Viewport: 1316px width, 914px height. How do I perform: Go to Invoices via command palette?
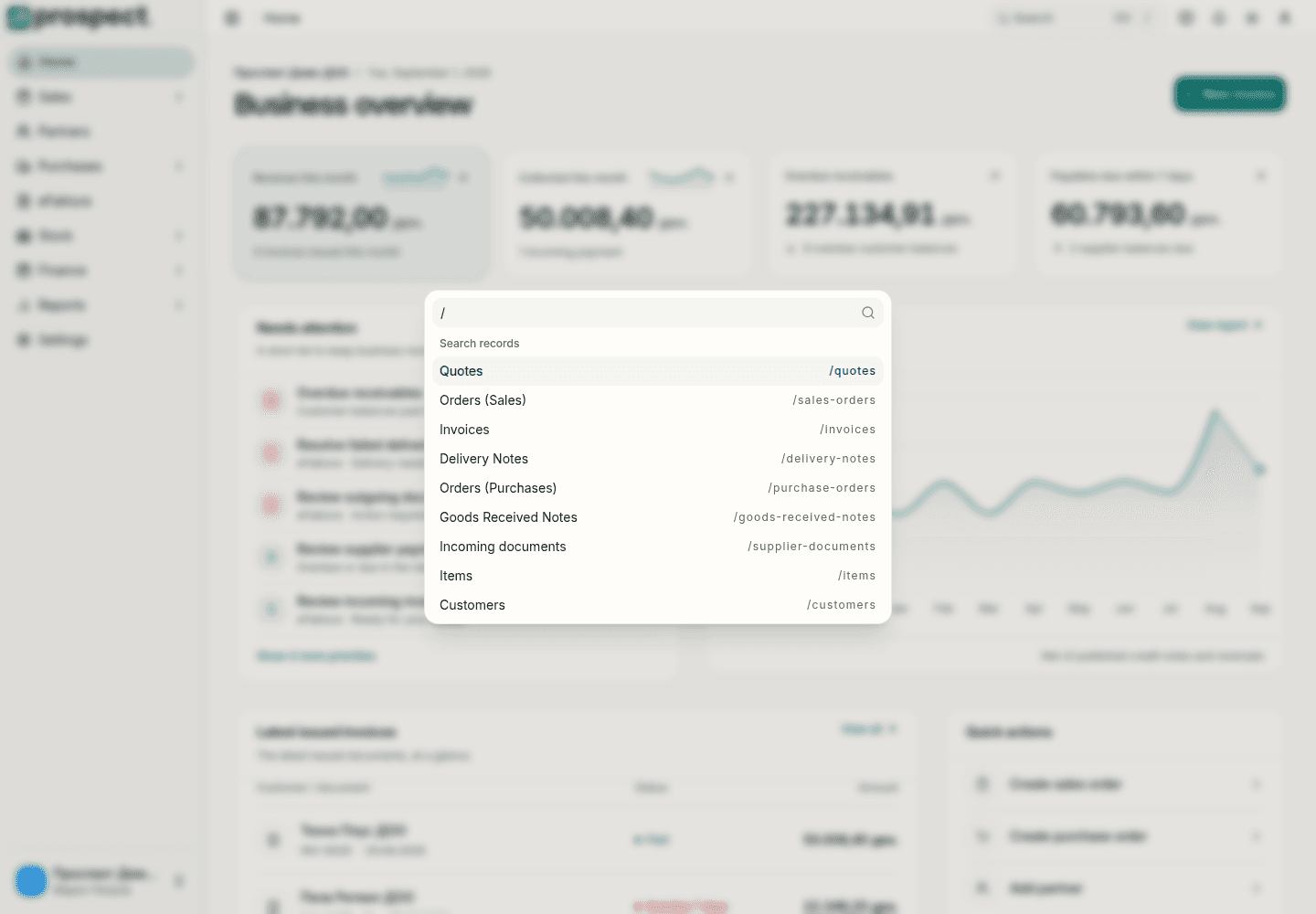click(x=658, y=430)
